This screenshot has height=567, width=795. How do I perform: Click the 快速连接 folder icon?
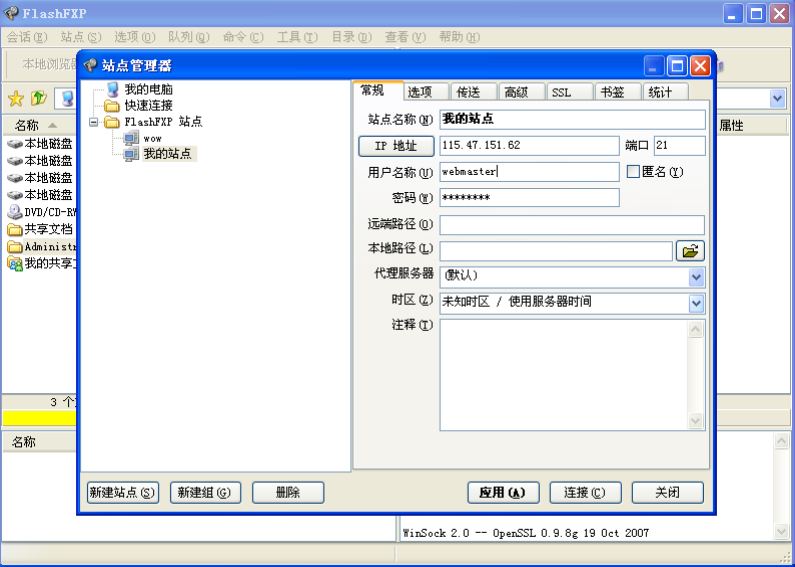click(113, 106)
